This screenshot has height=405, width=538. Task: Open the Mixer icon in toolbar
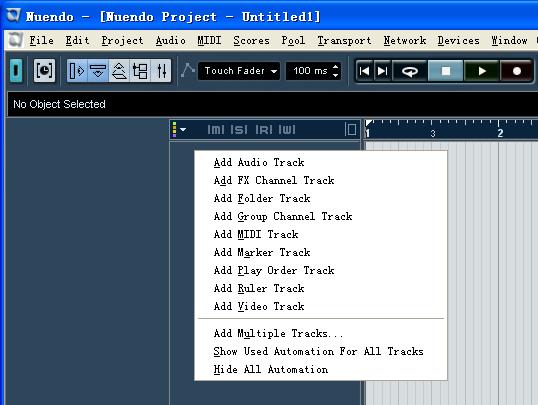[x=162, y=71]
